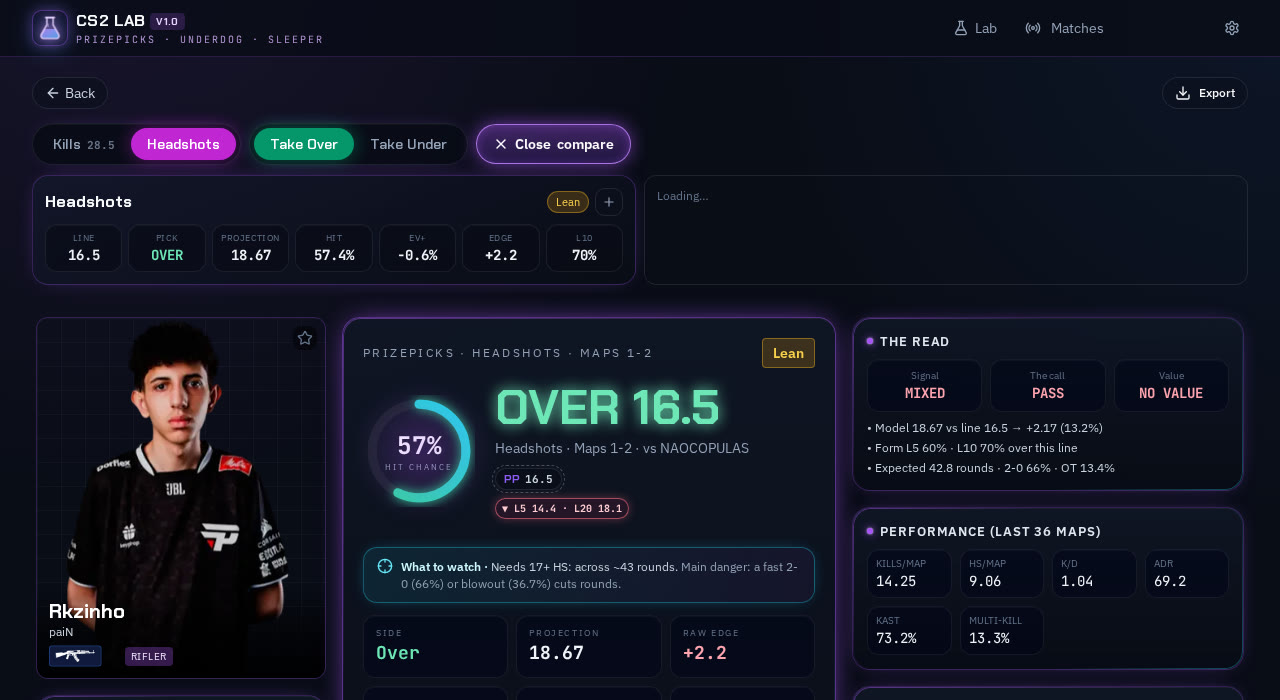Click the KAST 73.2% stat

click(909, 631)
